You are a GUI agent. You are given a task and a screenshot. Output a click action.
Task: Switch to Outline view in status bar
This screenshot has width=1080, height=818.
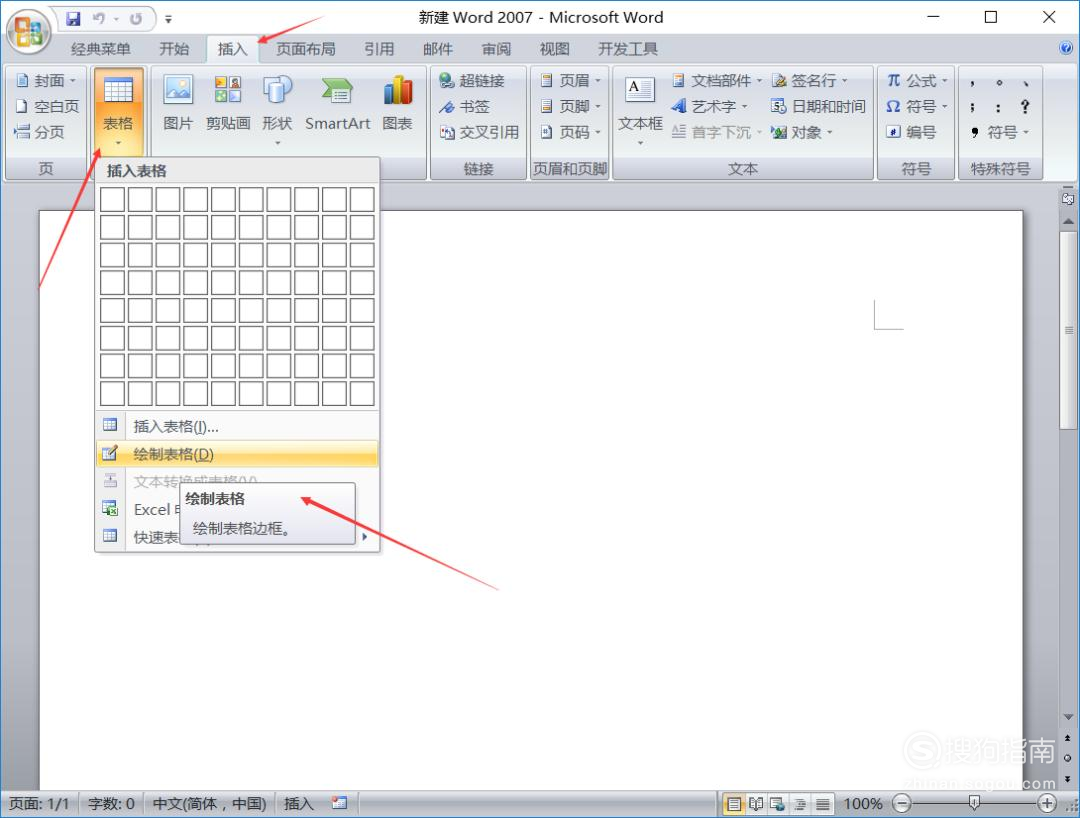coord(800,804)
